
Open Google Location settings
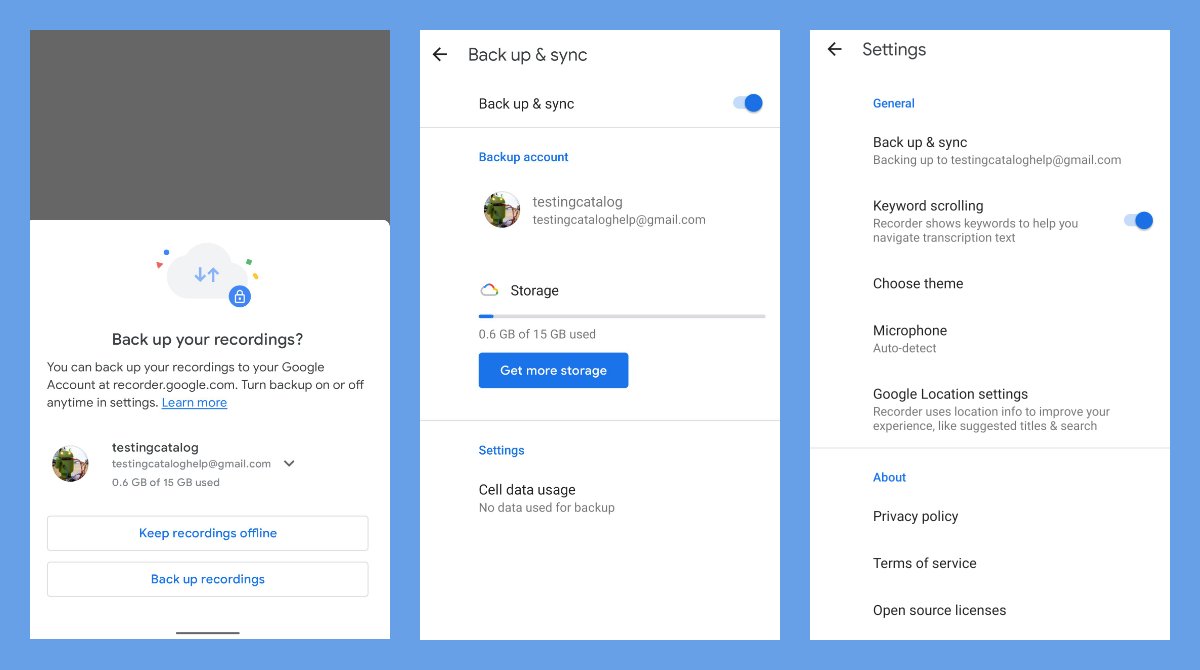950,394
